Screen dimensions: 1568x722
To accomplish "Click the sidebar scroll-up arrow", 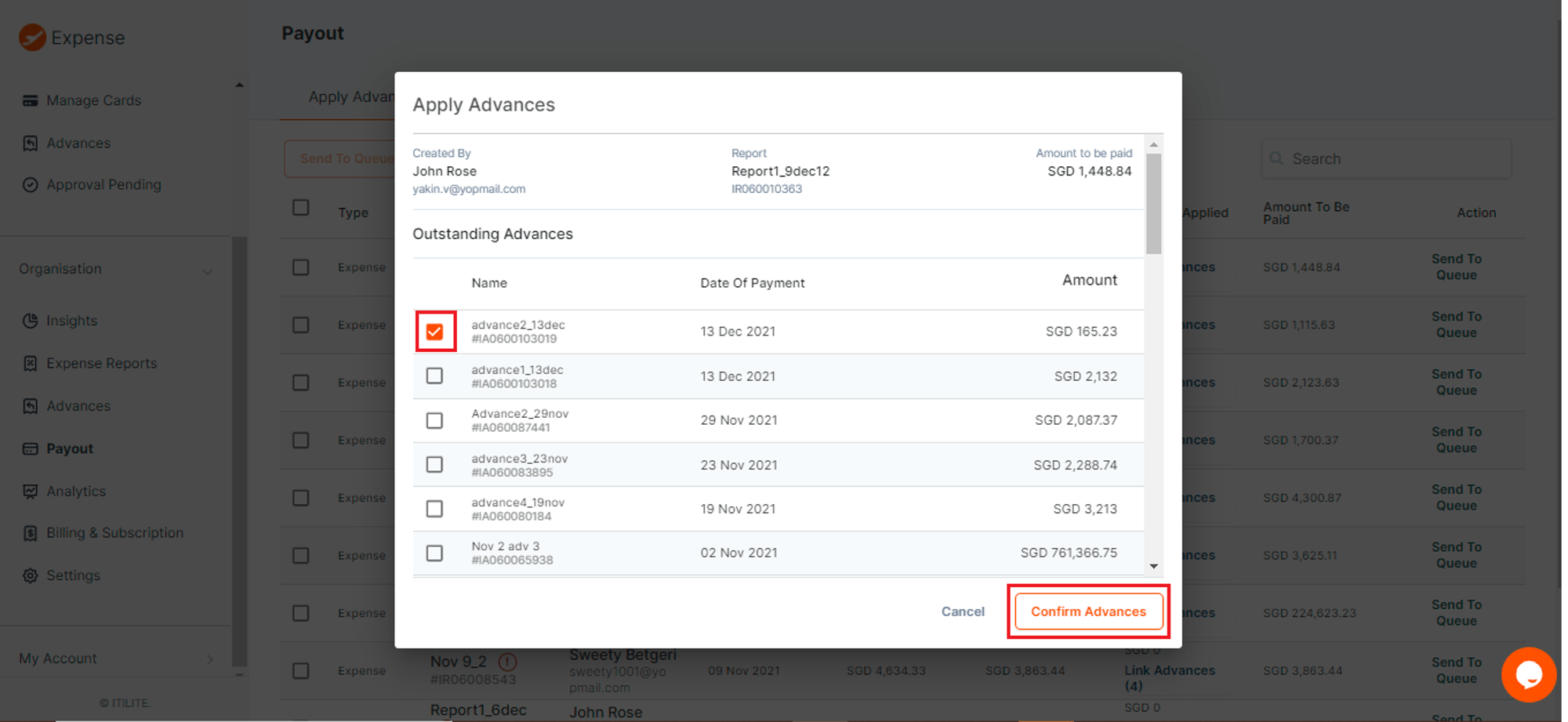I will (x=239, y=85).
